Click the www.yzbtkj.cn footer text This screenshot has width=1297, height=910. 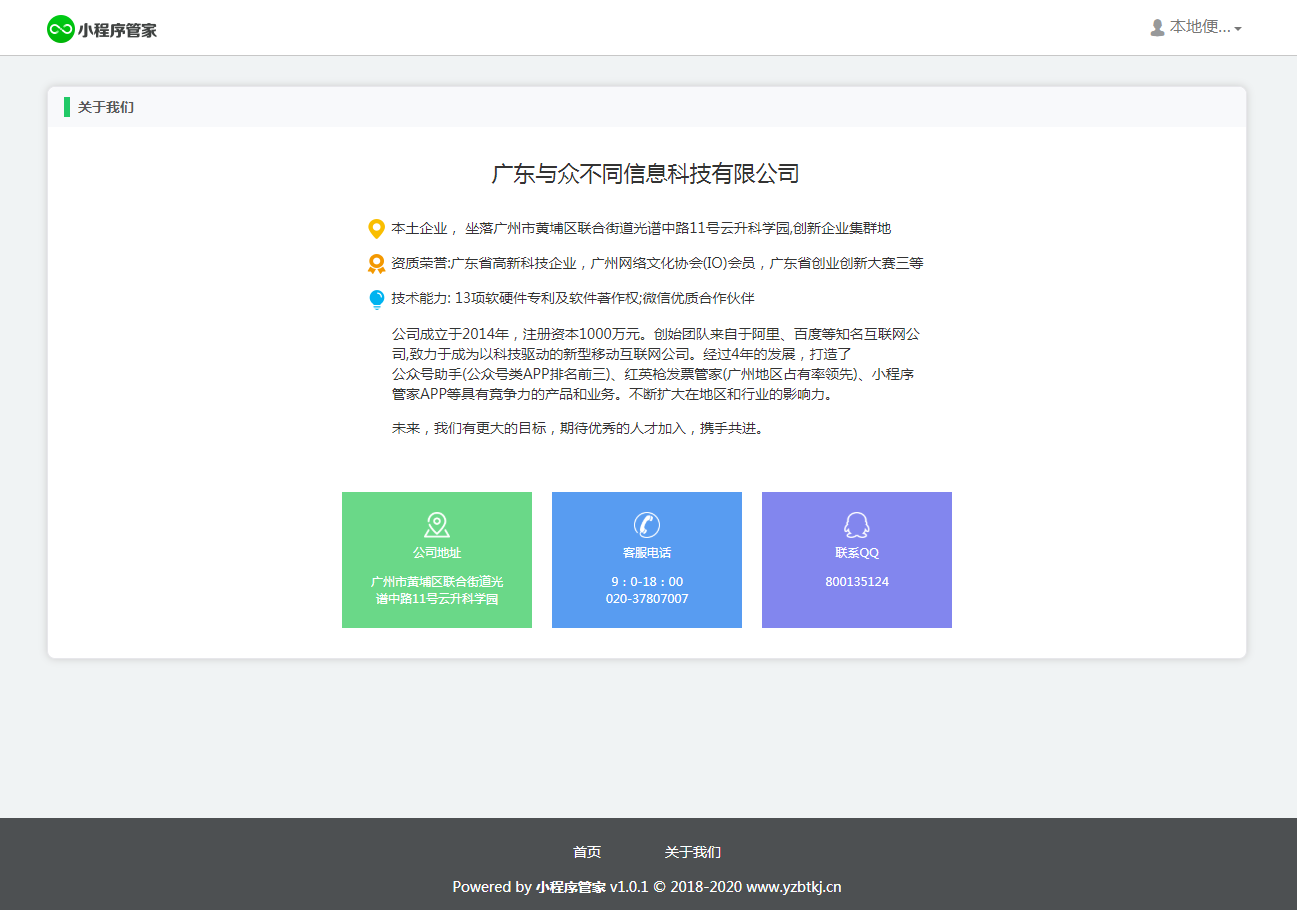[x=794, y=887]
